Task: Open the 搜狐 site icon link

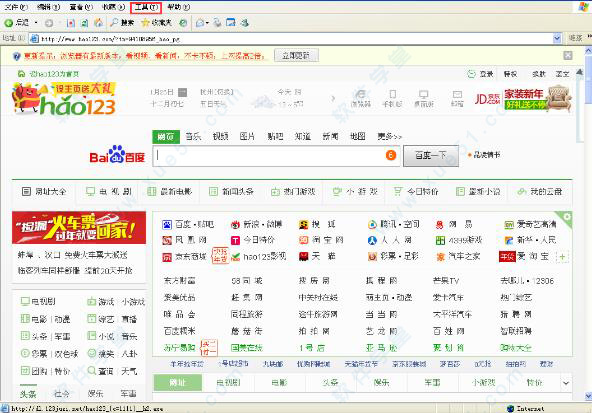Action: click(304, 225)
